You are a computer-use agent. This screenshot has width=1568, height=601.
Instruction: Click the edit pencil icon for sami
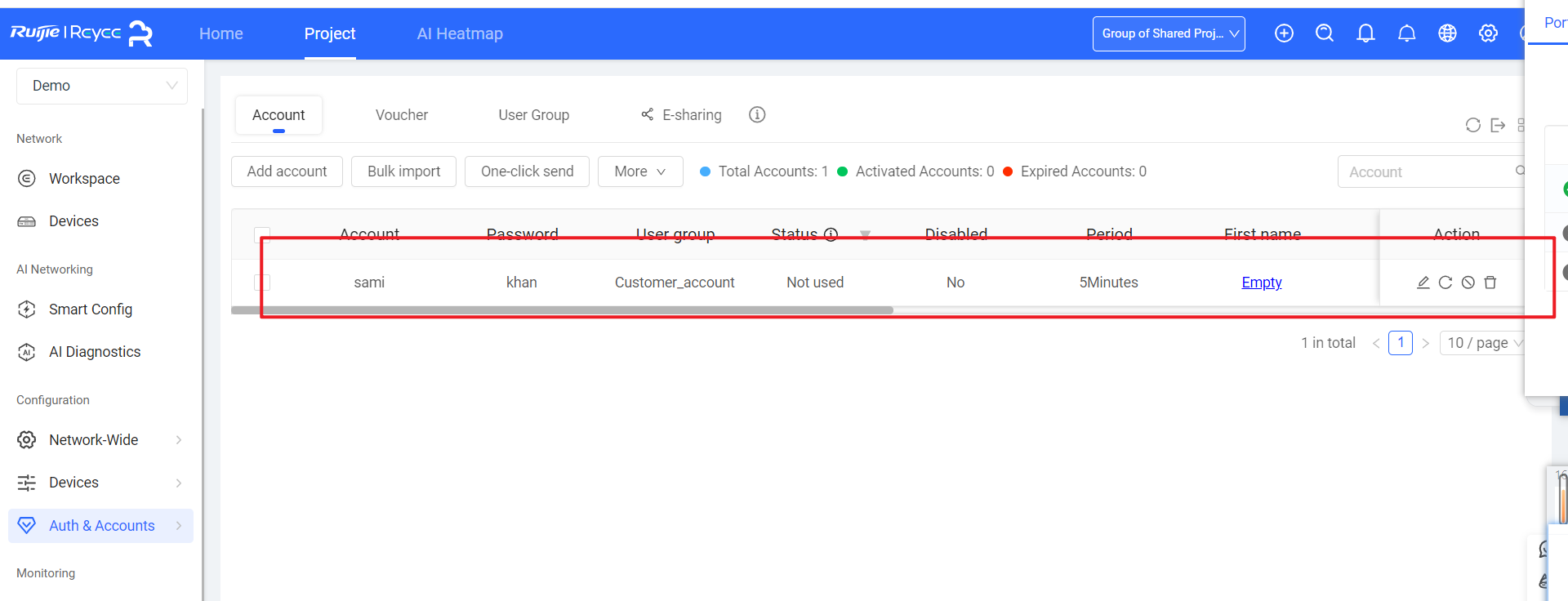click(1423, 283)
